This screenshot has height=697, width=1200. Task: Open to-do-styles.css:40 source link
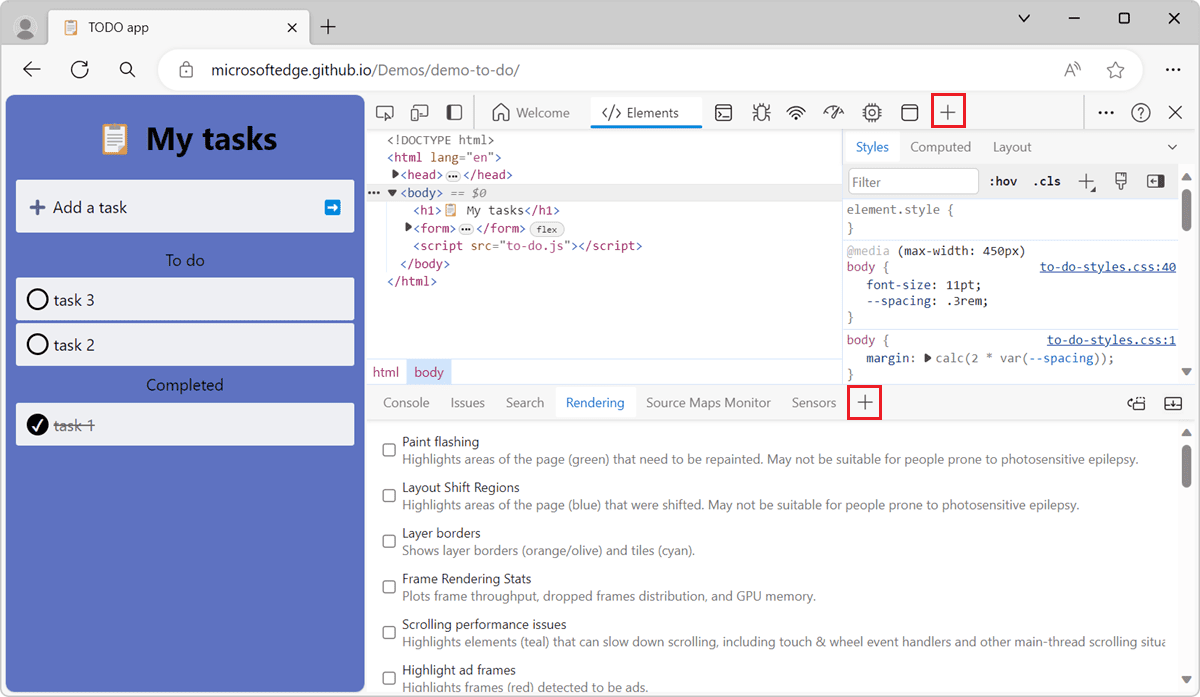pos(1108,267)
